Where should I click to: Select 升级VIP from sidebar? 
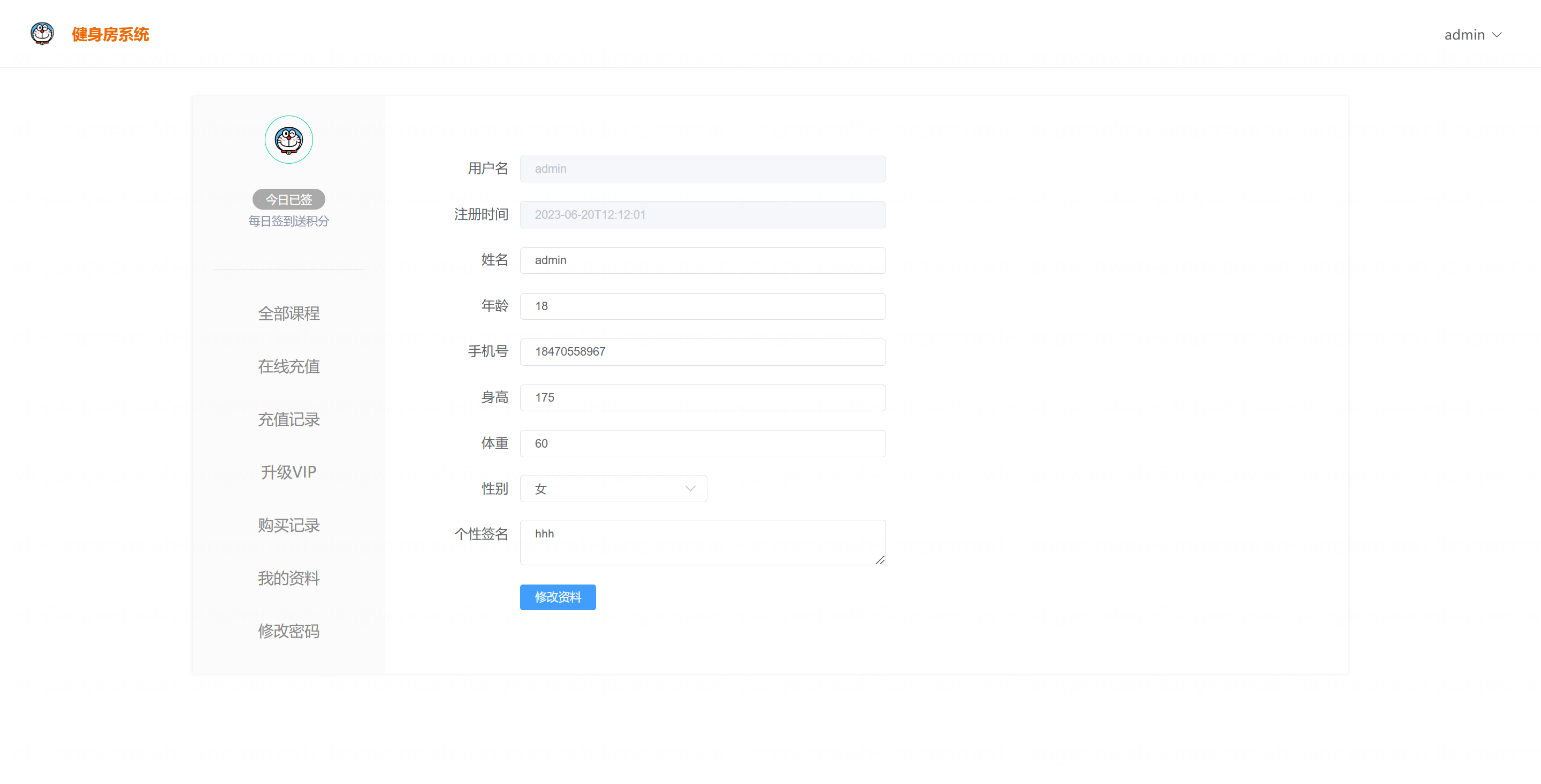pyautogui.click(x=288, y=472)
